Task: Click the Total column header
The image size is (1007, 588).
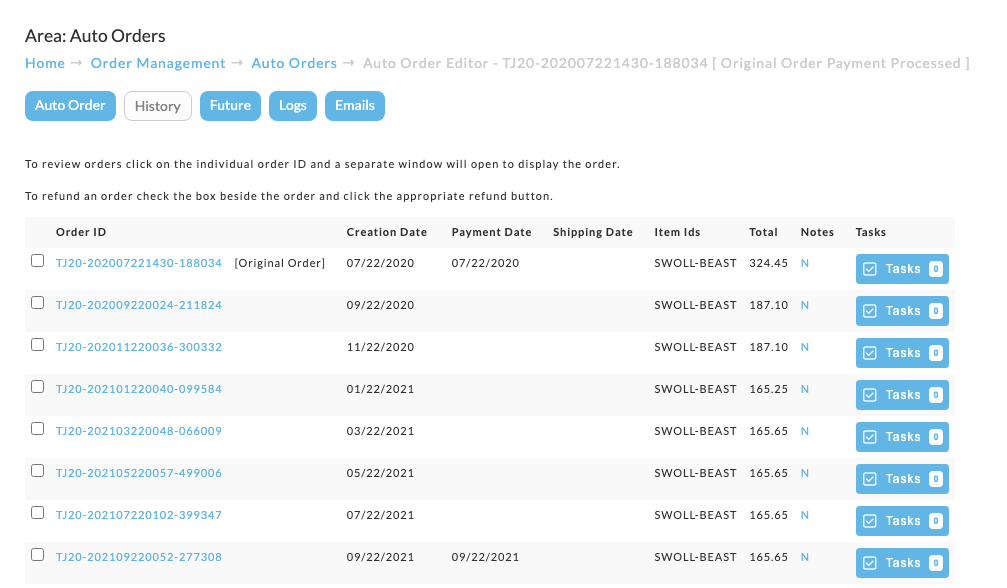Action: pos(763,232)
